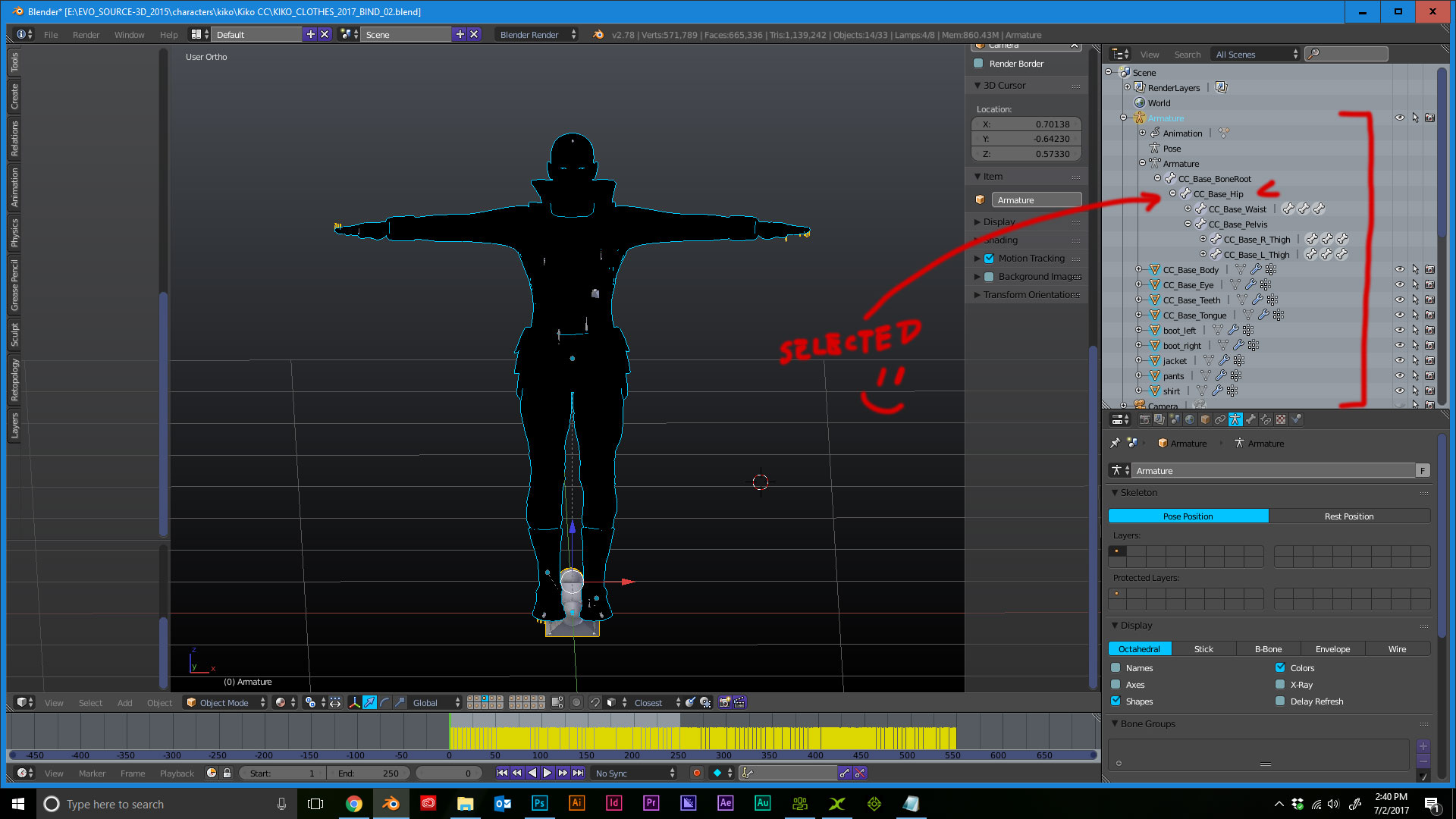Open the Help menu

(x=168, y=35)
